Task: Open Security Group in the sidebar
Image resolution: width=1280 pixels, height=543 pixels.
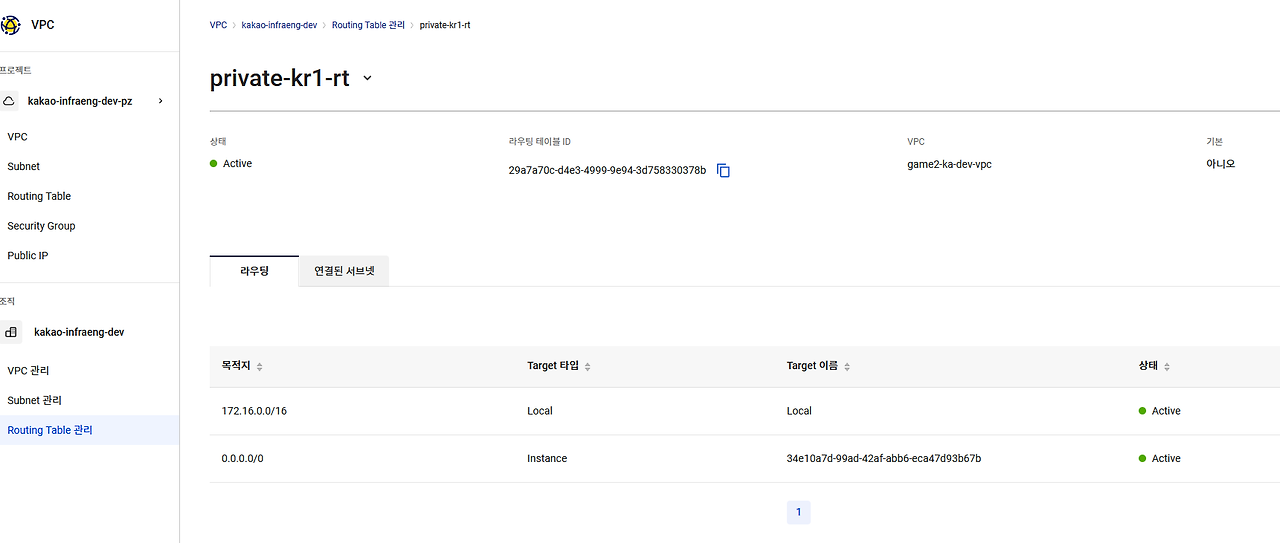Action: pyautogui.click(x=41, y=226)
